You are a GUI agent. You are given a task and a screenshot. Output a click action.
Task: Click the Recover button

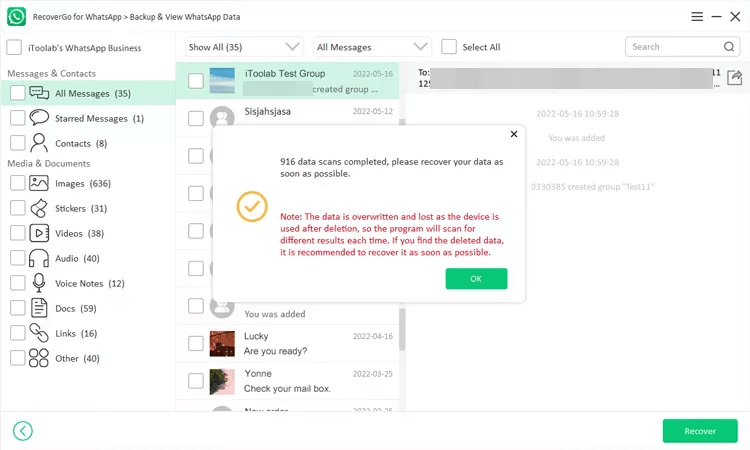coord(700,431)
